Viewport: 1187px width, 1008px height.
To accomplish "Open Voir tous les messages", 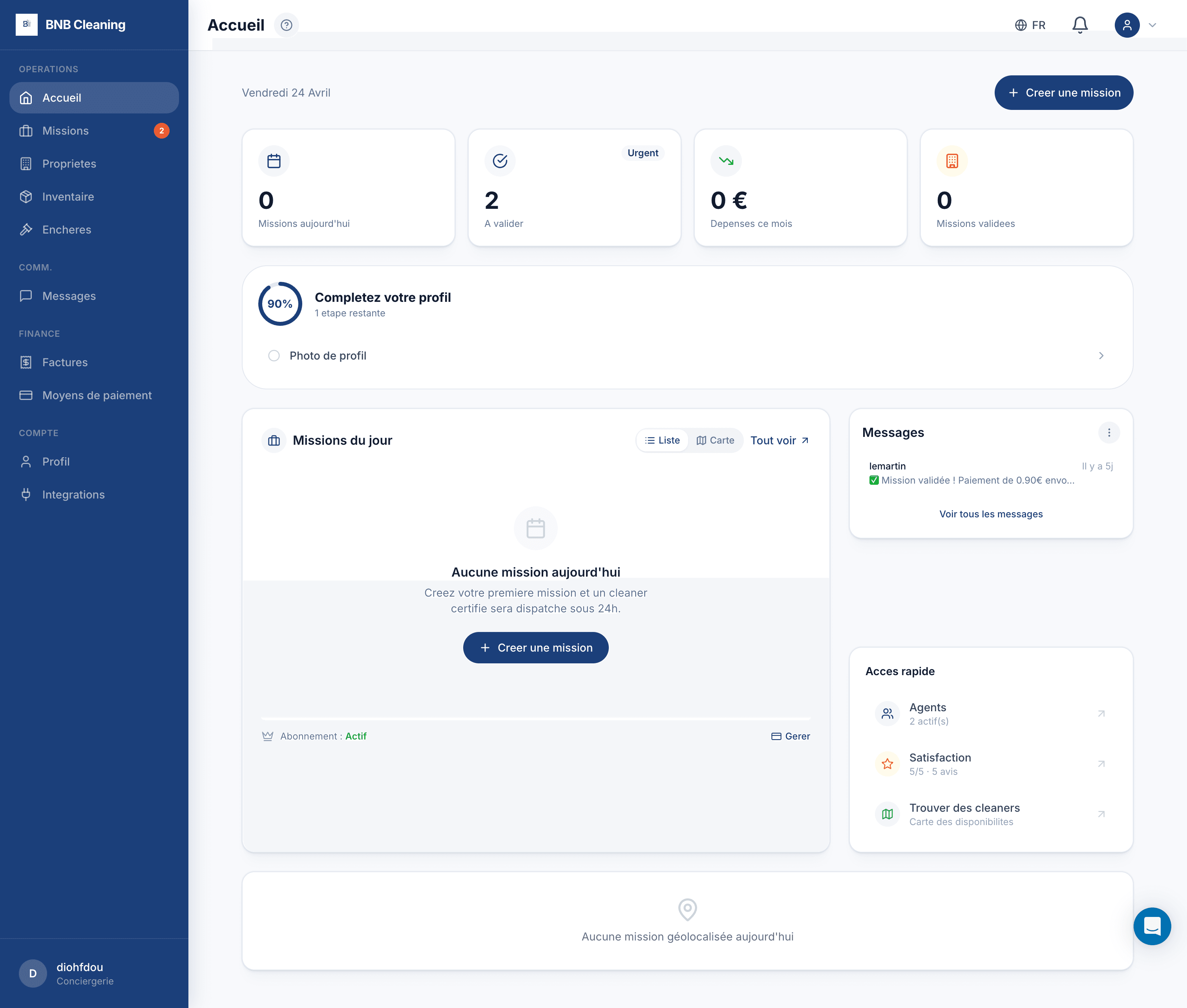I will click(990, 514).
